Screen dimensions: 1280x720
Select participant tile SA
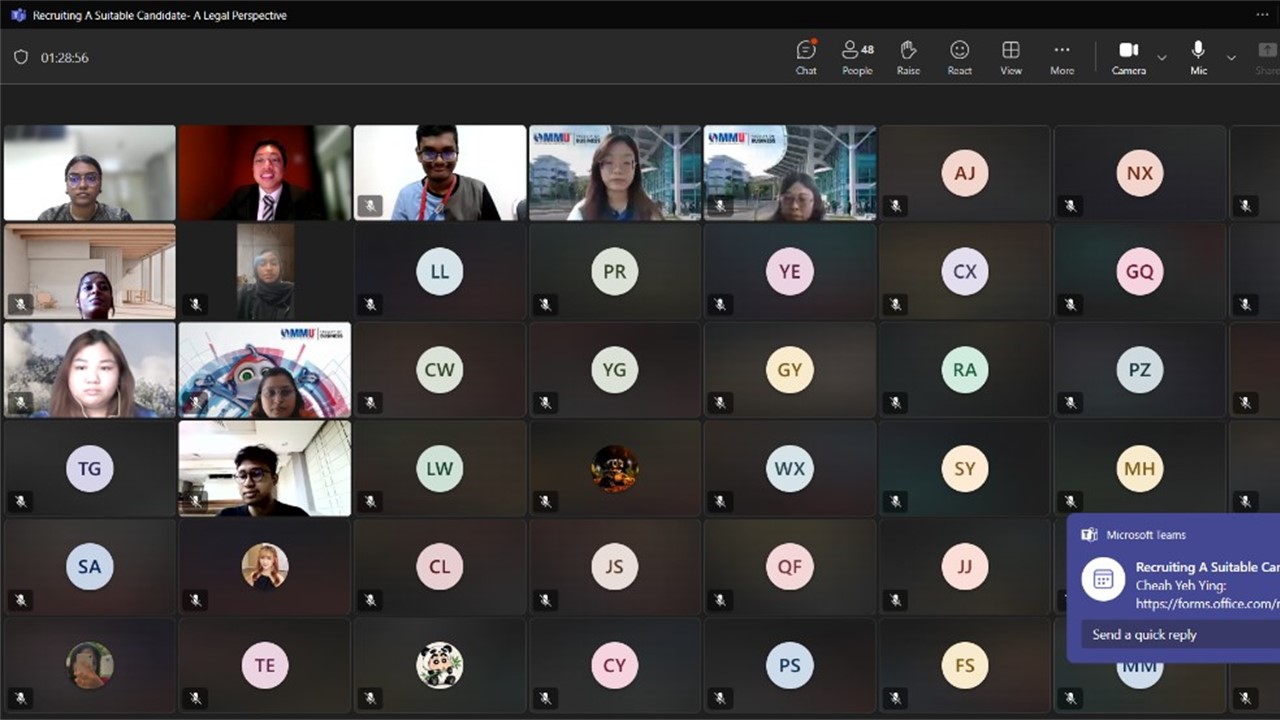point(89,566)
